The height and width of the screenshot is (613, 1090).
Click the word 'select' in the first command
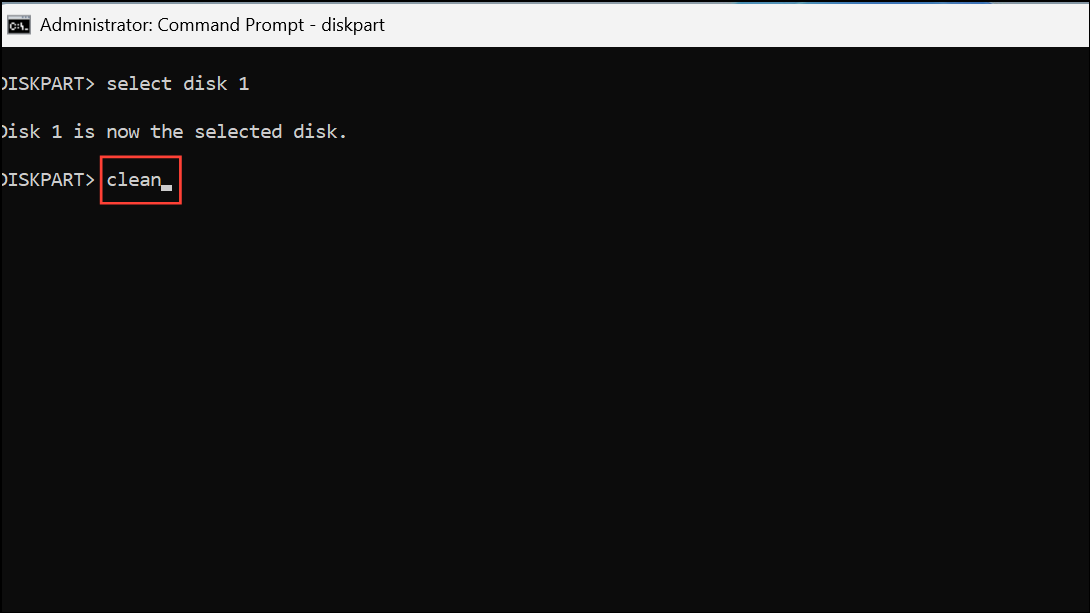(x=139, y=83)
